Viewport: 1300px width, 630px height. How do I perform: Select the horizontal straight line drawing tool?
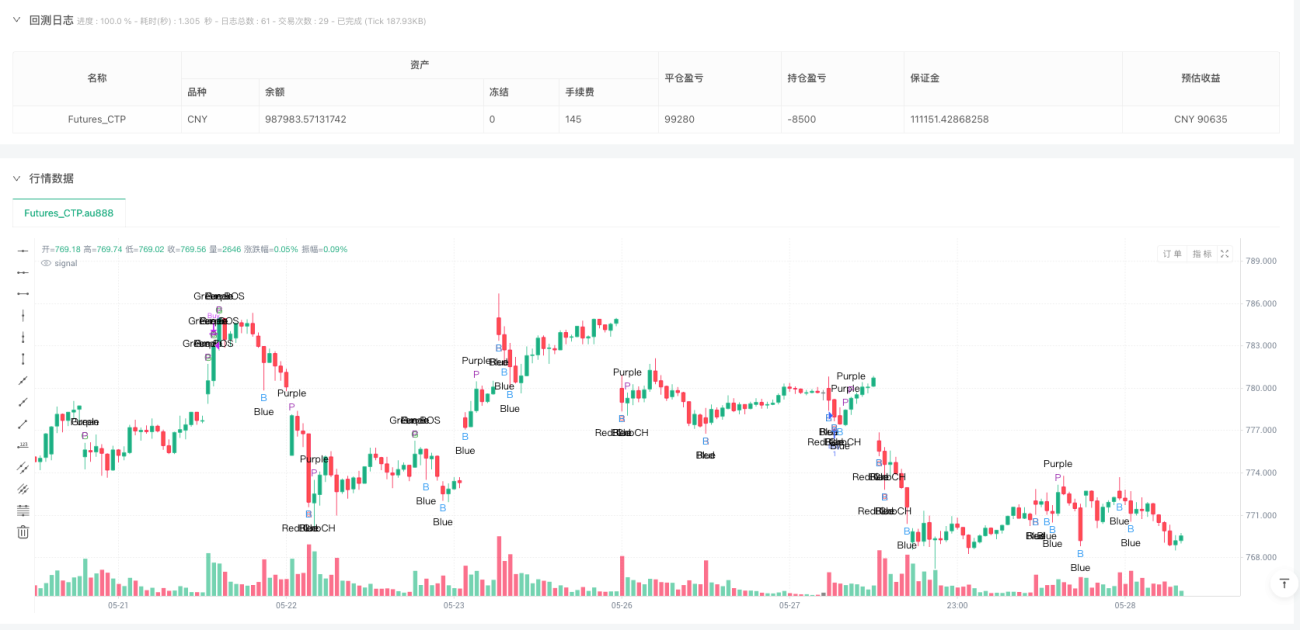pos(23,250)
